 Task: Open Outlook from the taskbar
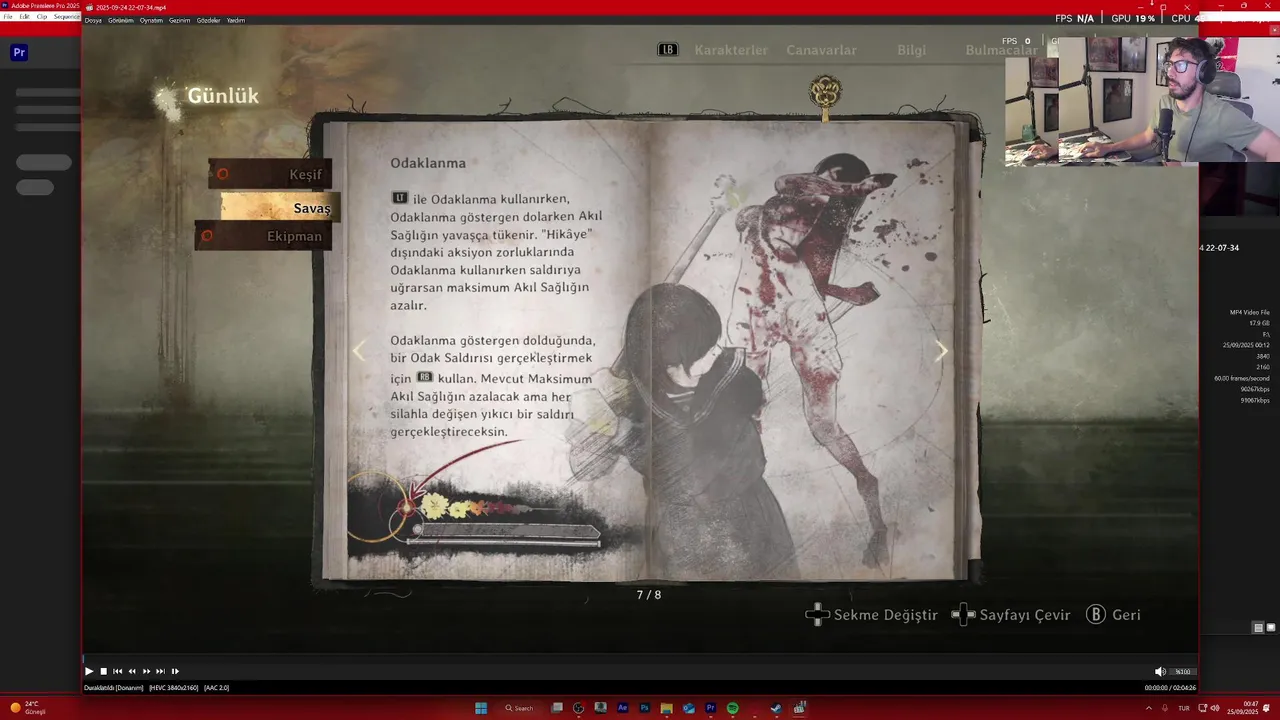pos(688,708)
